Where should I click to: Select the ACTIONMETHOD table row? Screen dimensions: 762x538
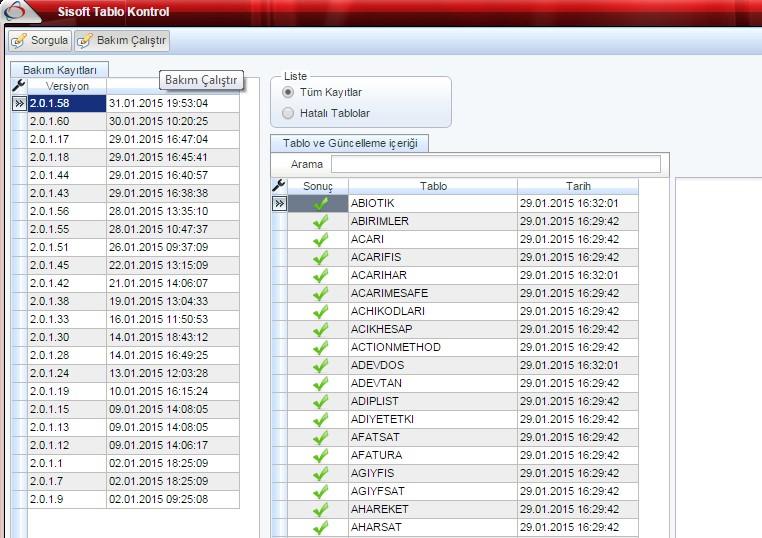(433, 348)
